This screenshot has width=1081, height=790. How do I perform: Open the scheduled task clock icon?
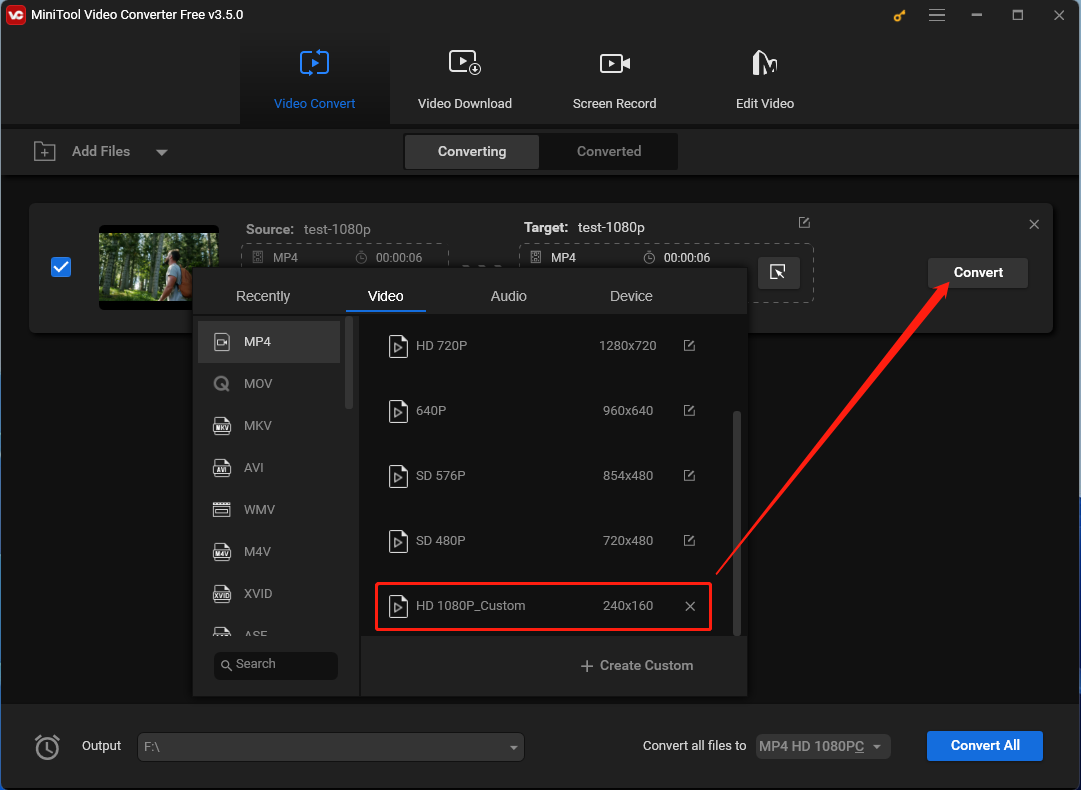tap(47, 747)
